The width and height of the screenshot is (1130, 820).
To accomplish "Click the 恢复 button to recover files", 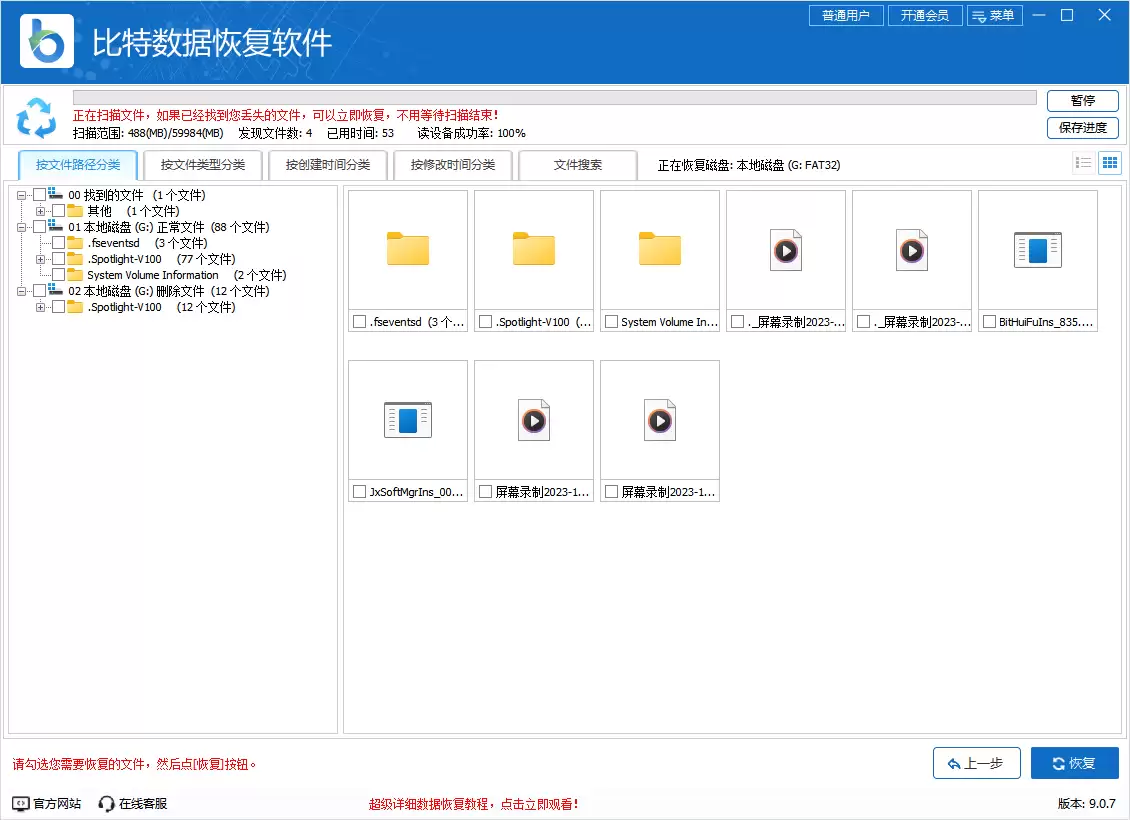I will [1074, 763].
